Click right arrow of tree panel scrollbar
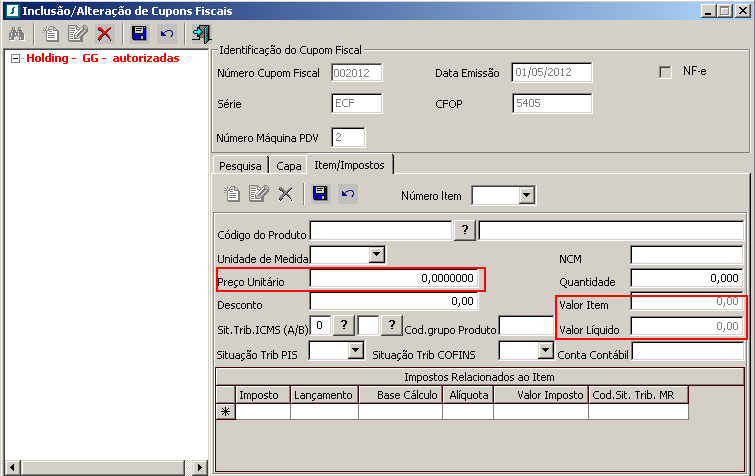Screen dimensions: 755x476 (x=199, y=467)
